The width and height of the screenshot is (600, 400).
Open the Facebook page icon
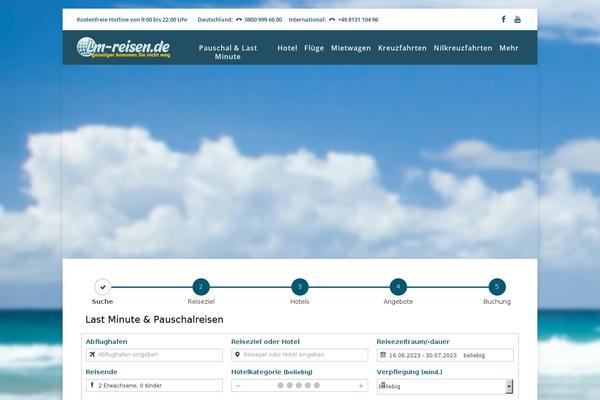[504, 19]
